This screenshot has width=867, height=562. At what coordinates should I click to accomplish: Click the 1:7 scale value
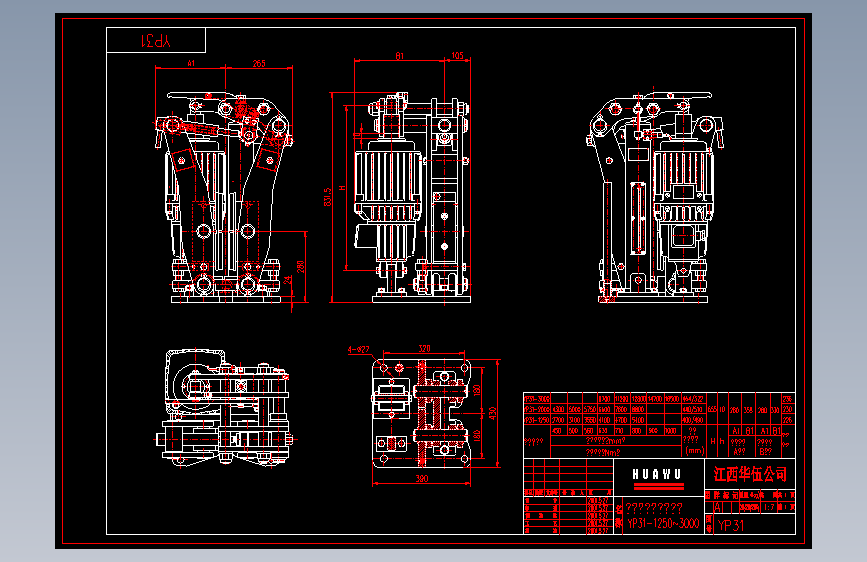tap(769, 507)
